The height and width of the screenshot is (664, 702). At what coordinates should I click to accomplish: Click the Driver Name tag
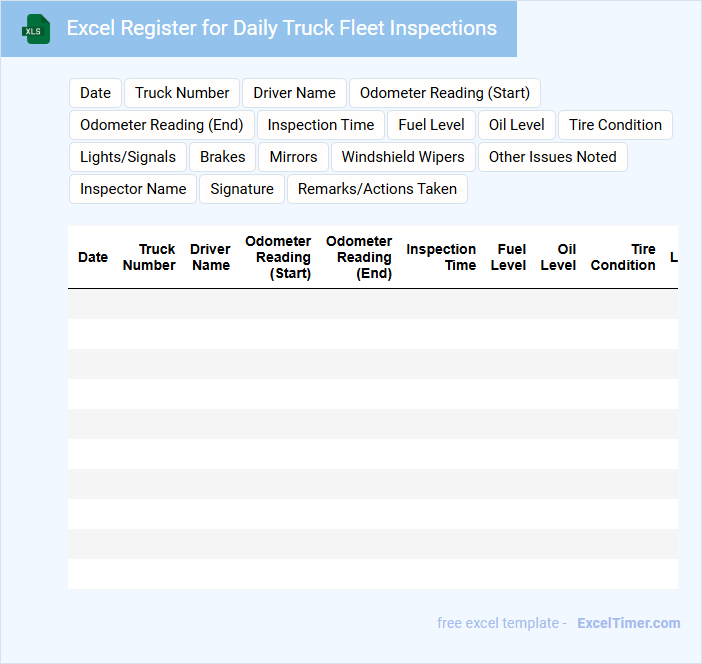294,93
